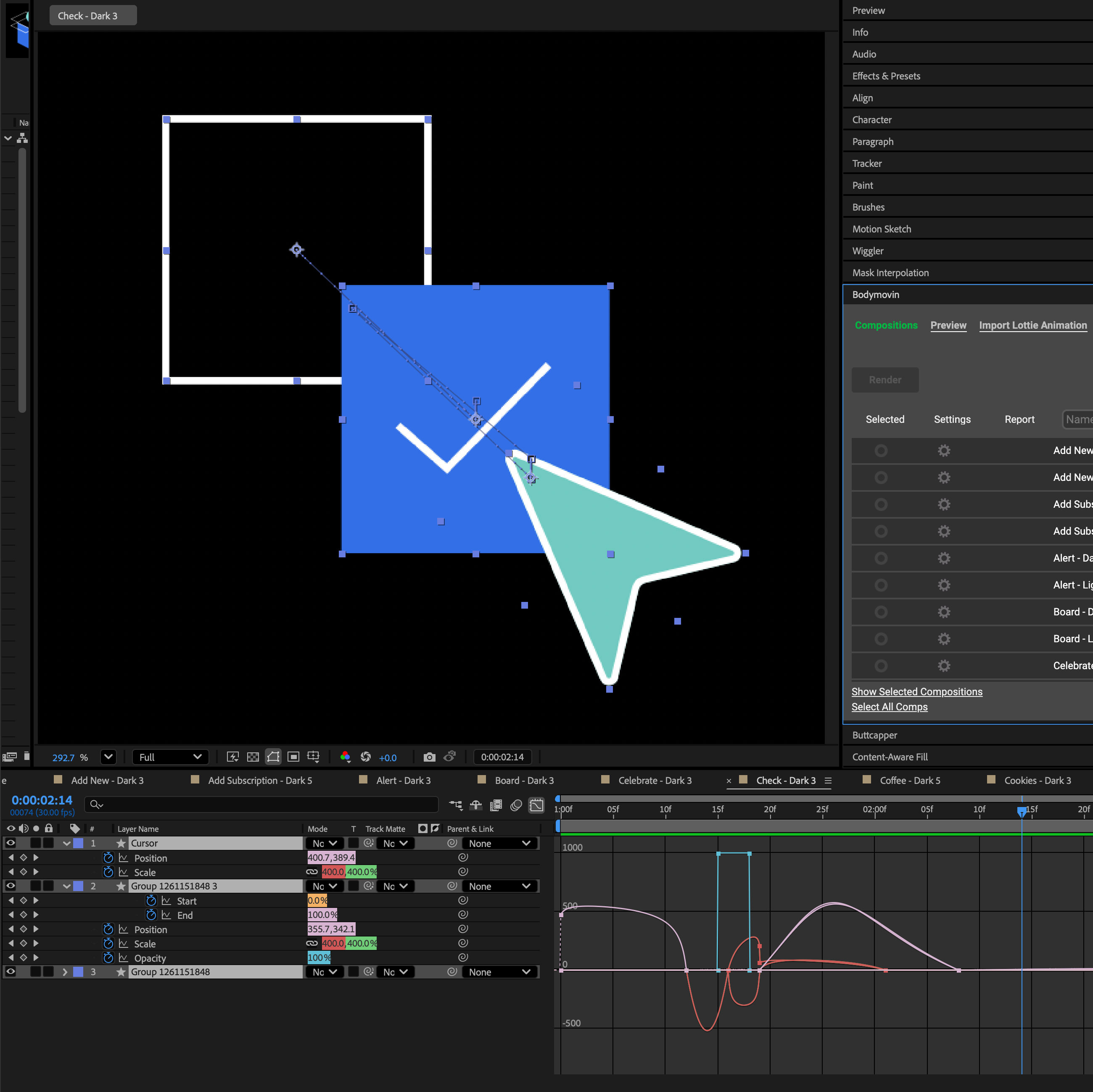Hide Group 1261151848 layer three eye icon

tap(10, 972)
